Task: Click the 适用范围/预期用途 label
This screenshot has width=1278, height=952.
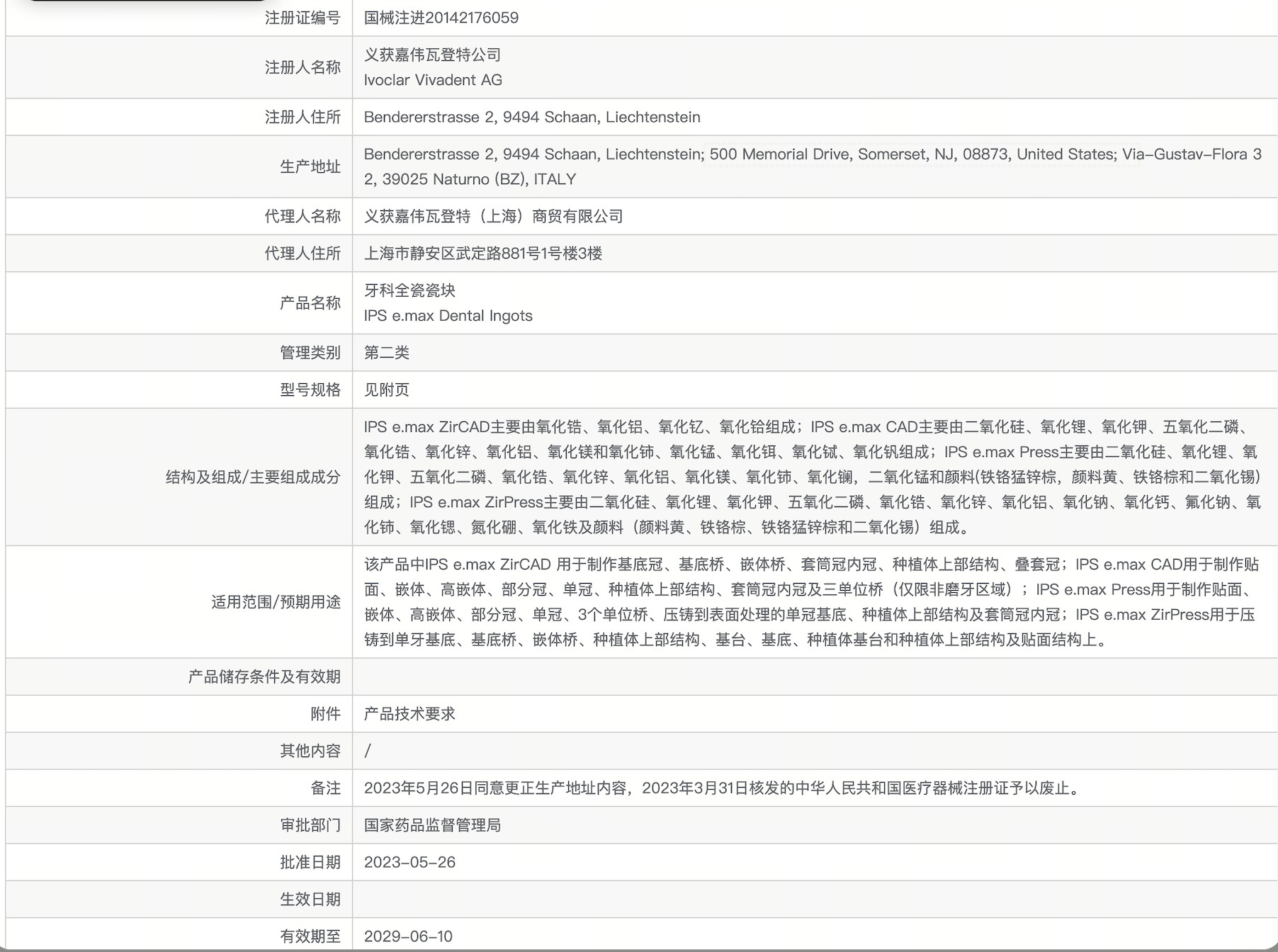Action: 276,602
